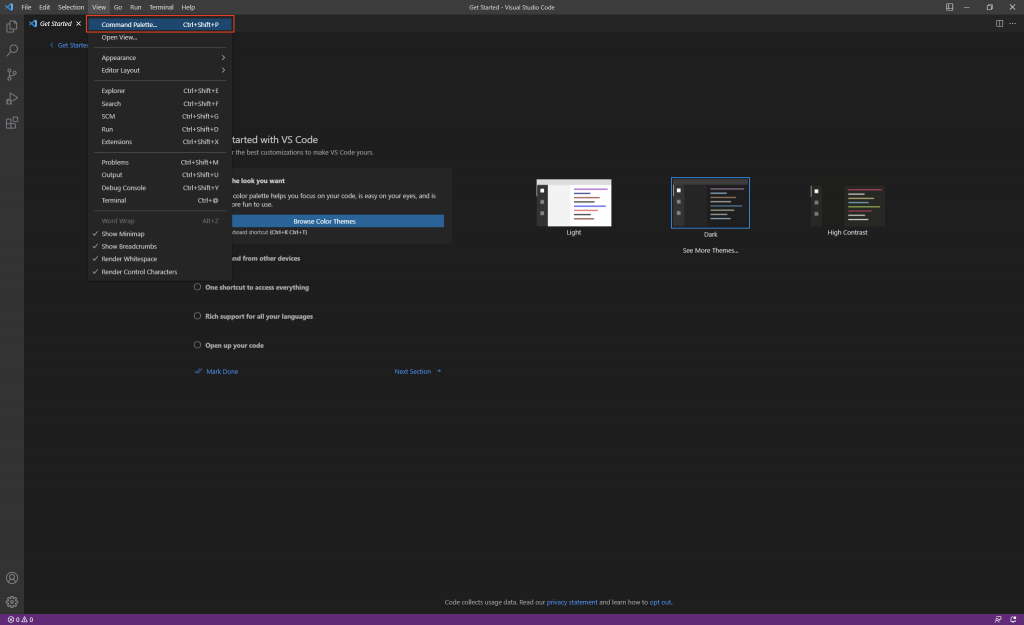Select Search in the View menu

click(x=160, y=103)
